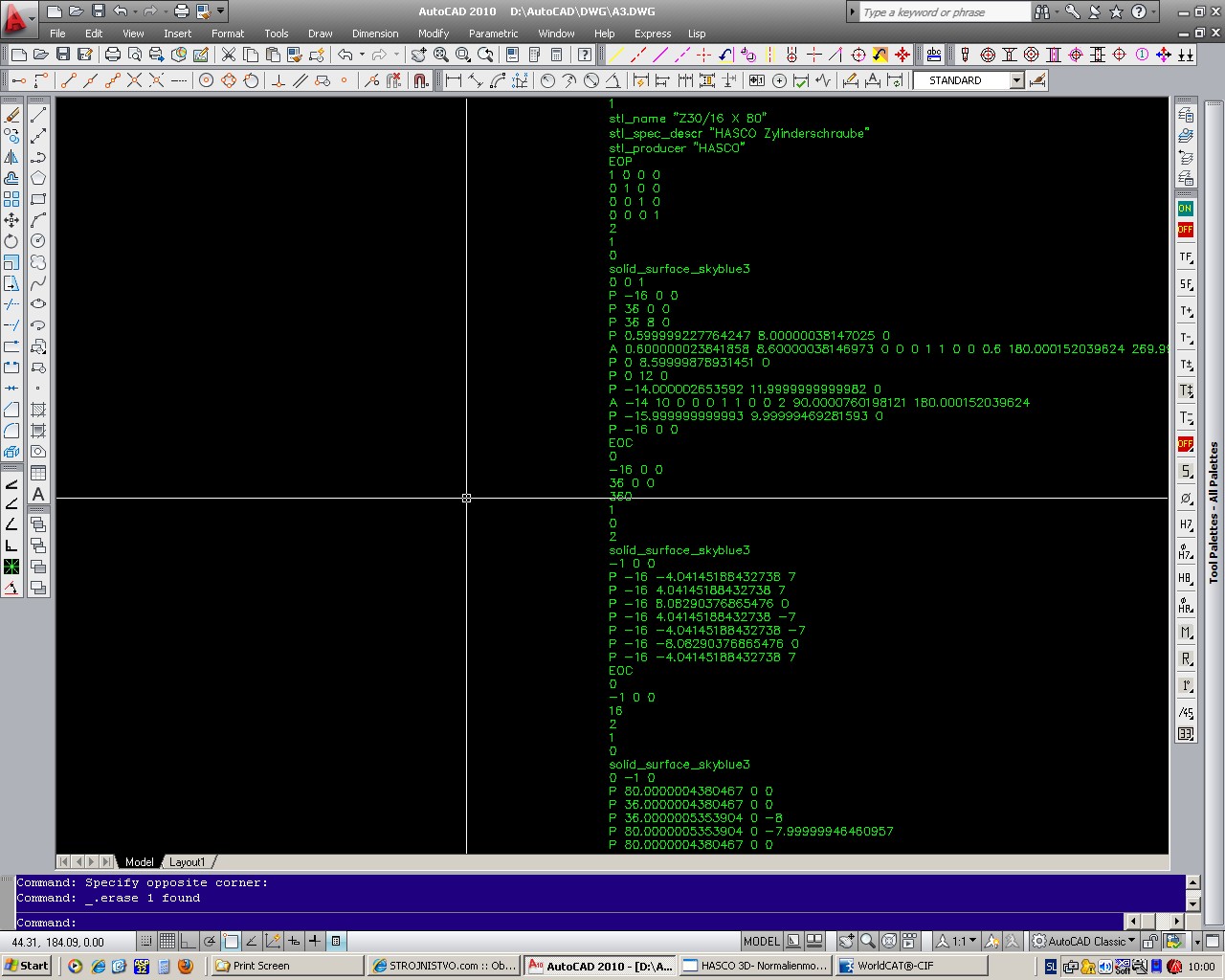Select the Linear dimension tool
The height and width of the screenshot is (980, 1225).
(454, 81)
